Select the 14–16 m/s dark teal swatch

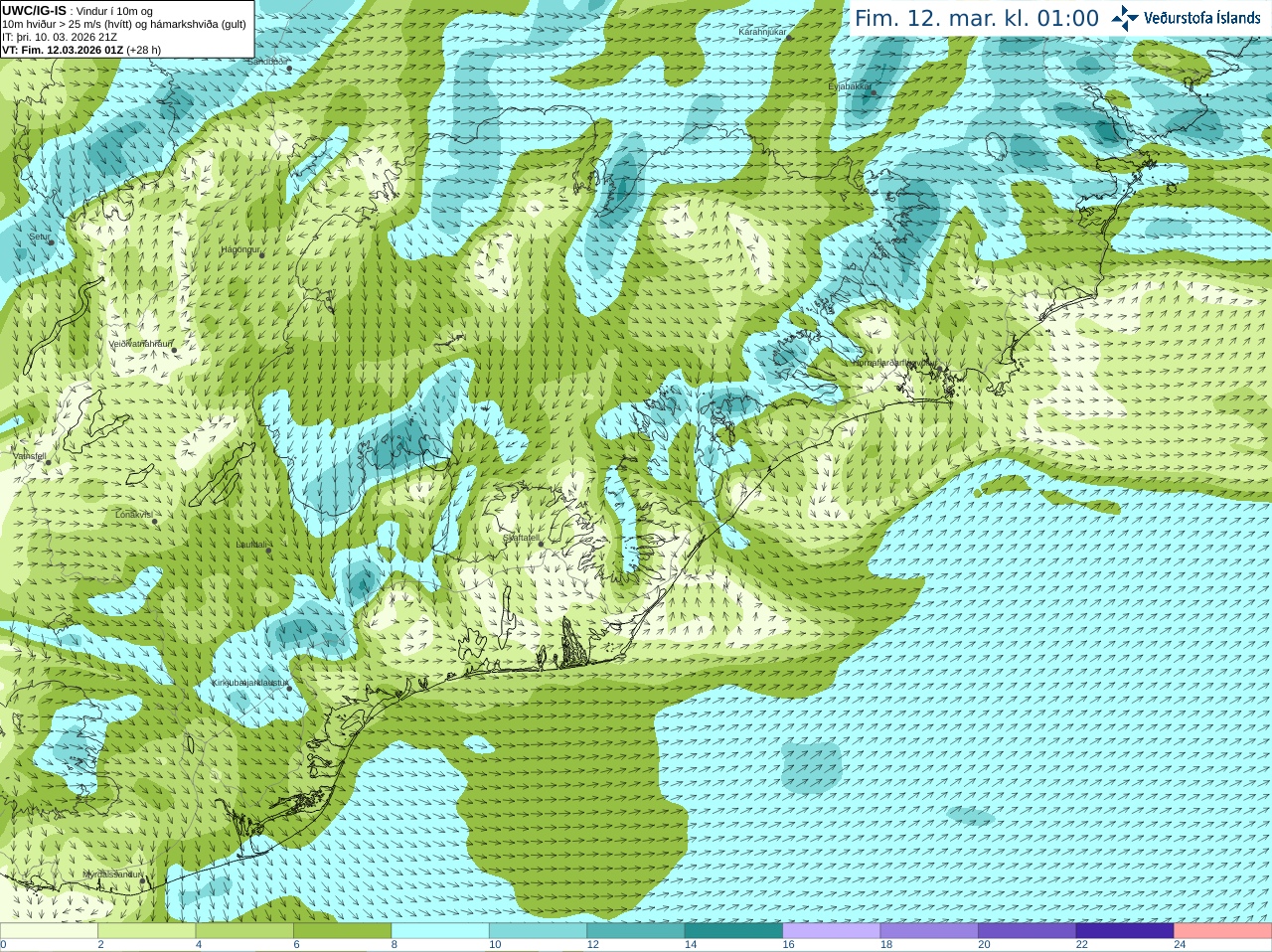tap(733, 931)
